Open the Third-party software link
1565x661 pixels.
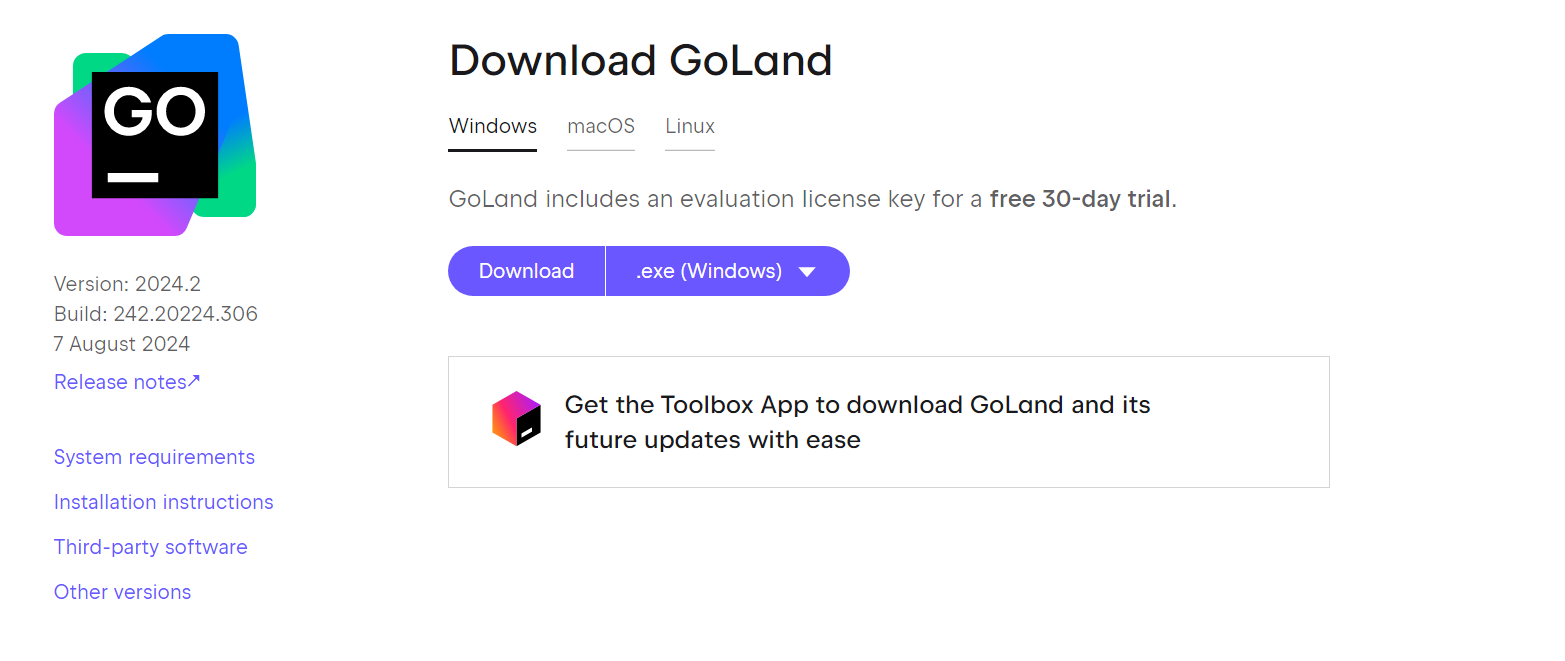click(151, 547)
